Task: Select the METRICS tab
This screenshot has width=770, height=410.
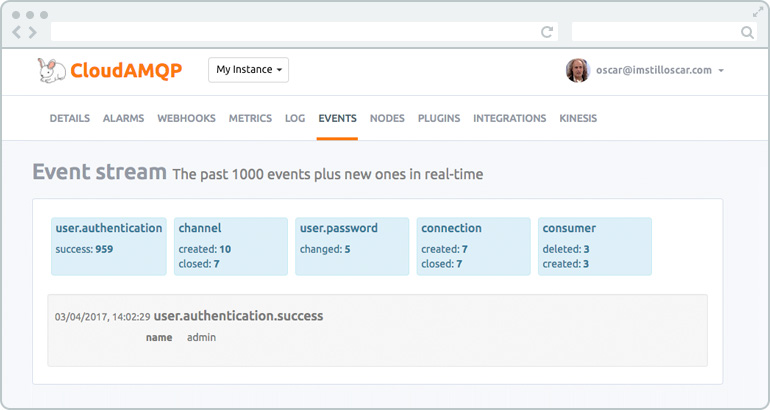Action: (x=250, y=118)
